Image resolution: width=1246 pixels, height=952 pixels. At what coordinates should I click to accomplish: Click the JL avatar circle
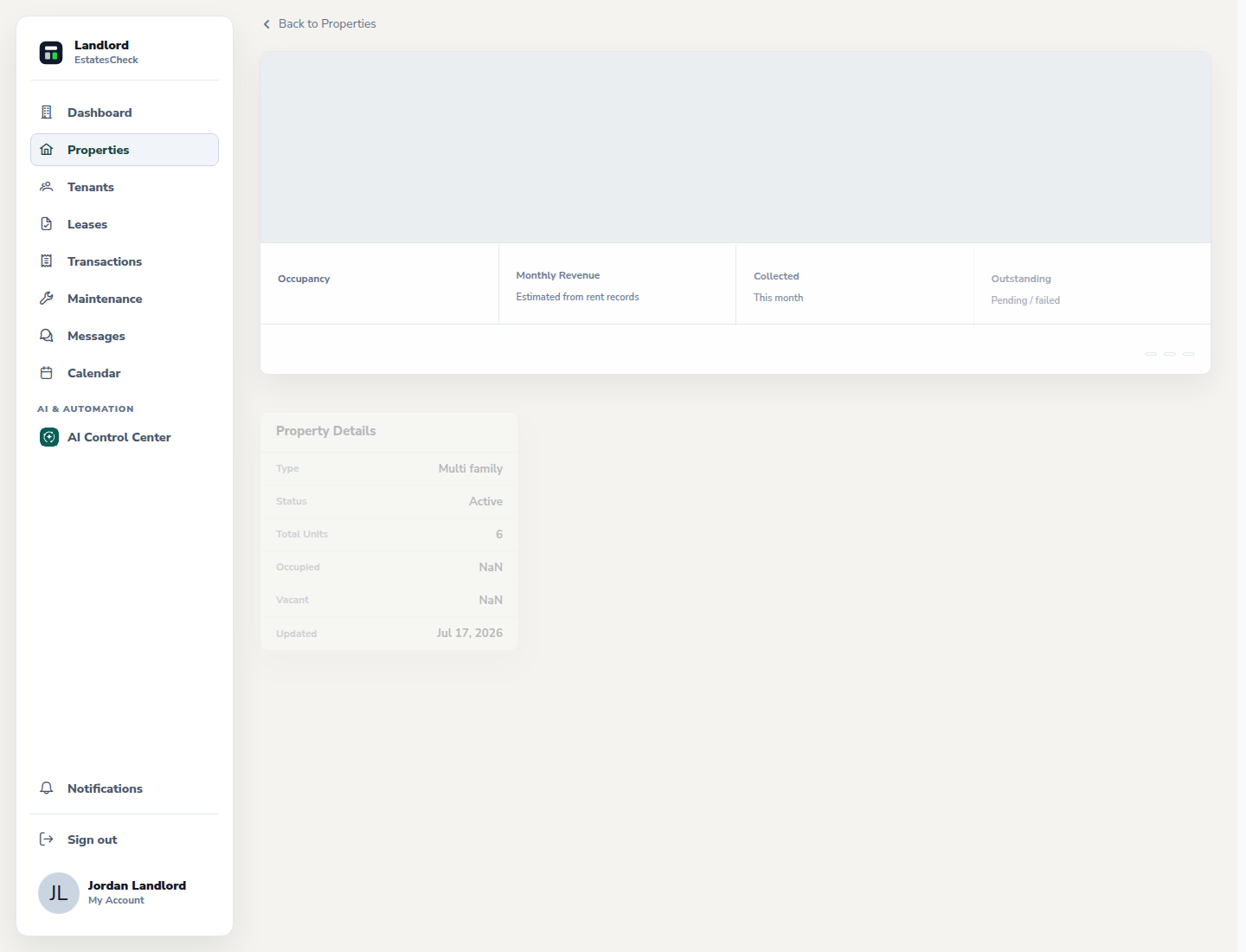tap(59, 893)
